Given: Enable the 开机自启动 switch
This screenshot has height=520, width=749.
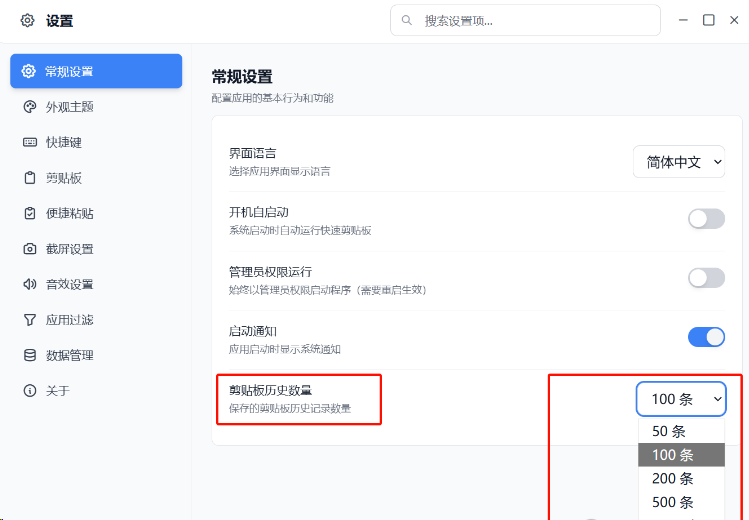Looking at the screenshot, I should pos(706,219).
